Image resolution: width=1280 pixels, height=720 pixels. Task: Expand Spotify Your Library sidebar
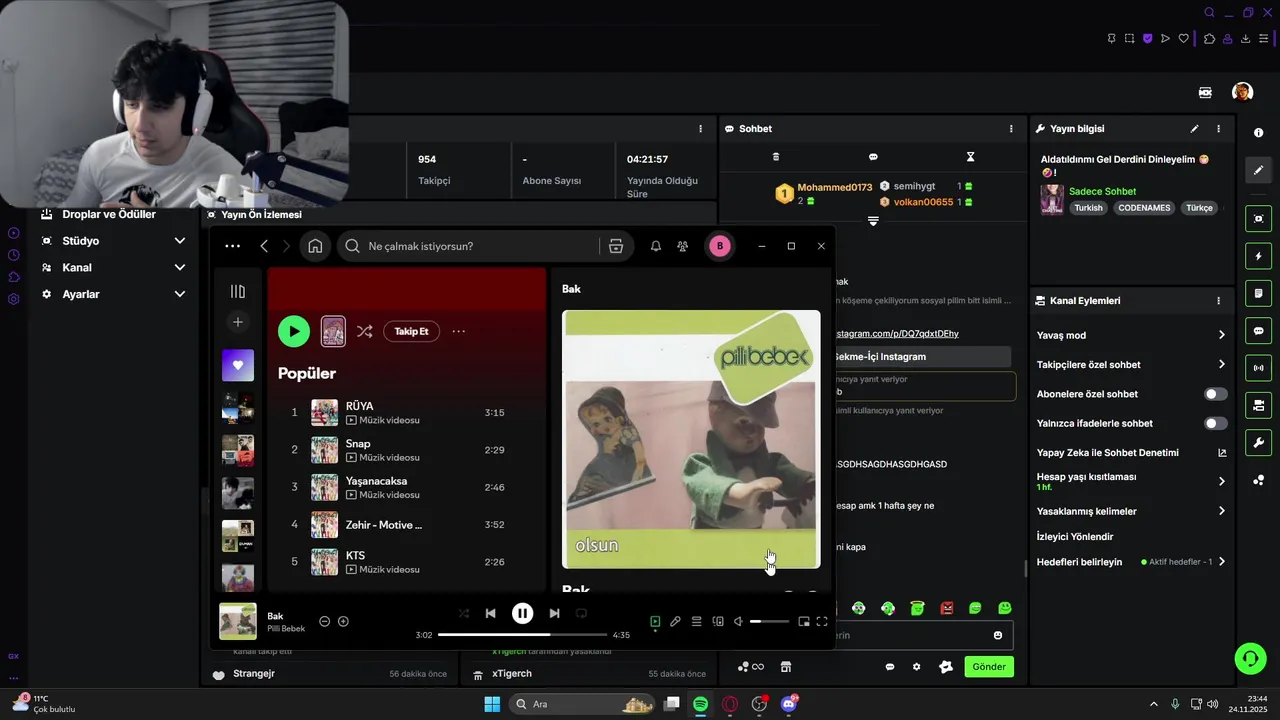(238, 291)
